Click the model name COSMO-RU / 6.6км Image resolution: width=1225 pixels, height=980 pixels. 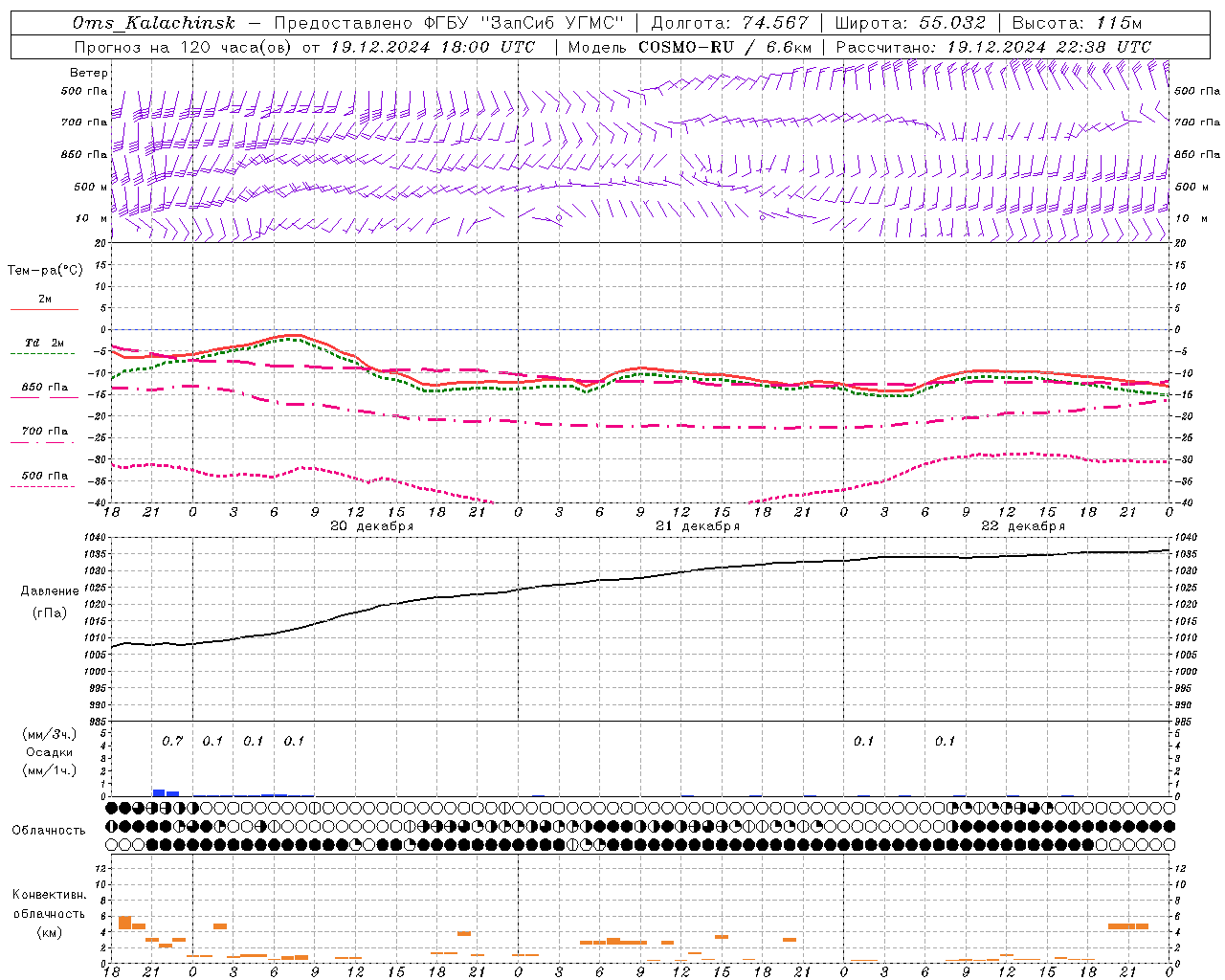click(724, 47)
